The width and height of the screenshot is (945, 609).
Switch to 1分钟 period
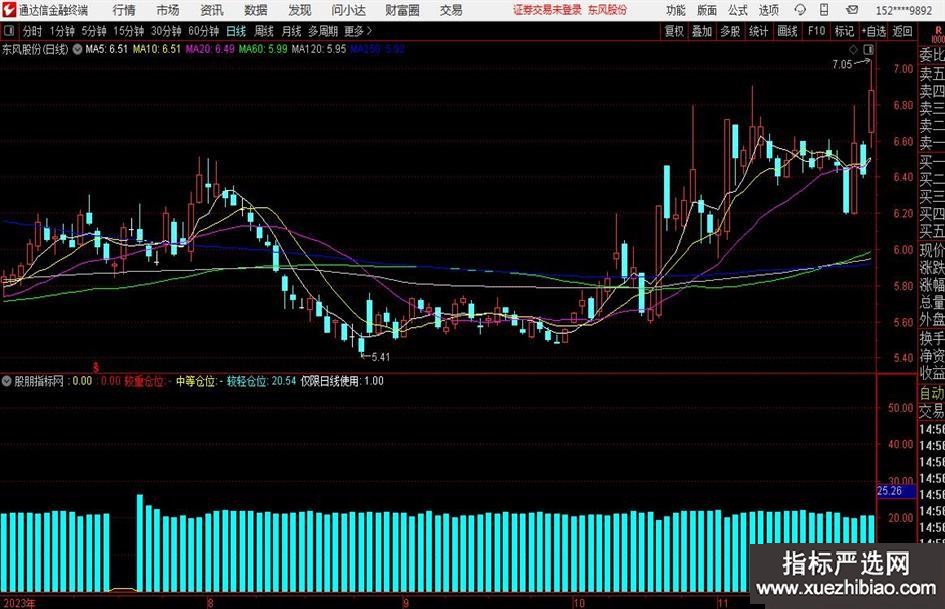pos(62,31)
